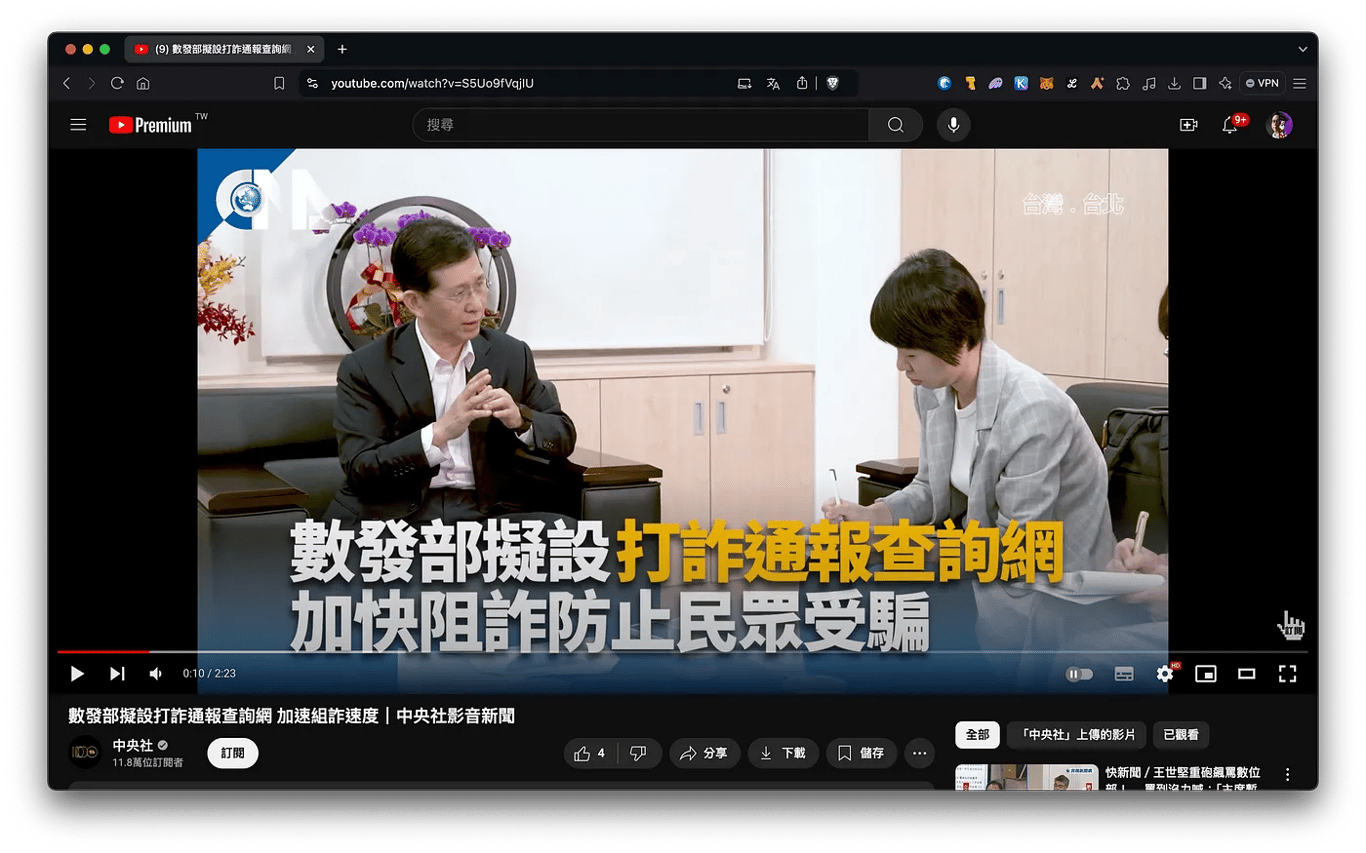
Task: Select the 全部 filter chip
Action: click(977, 735)
